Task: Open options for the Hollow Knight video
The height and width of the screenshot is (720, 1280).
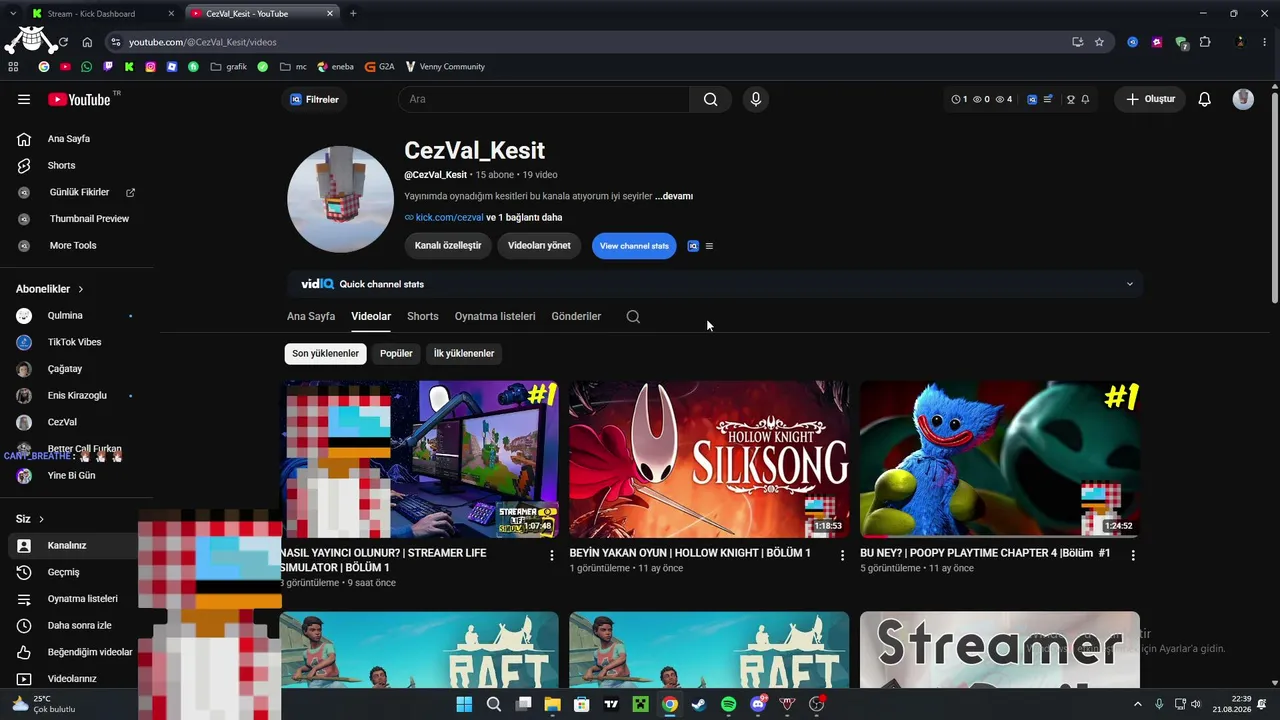Action: point(841,555)
